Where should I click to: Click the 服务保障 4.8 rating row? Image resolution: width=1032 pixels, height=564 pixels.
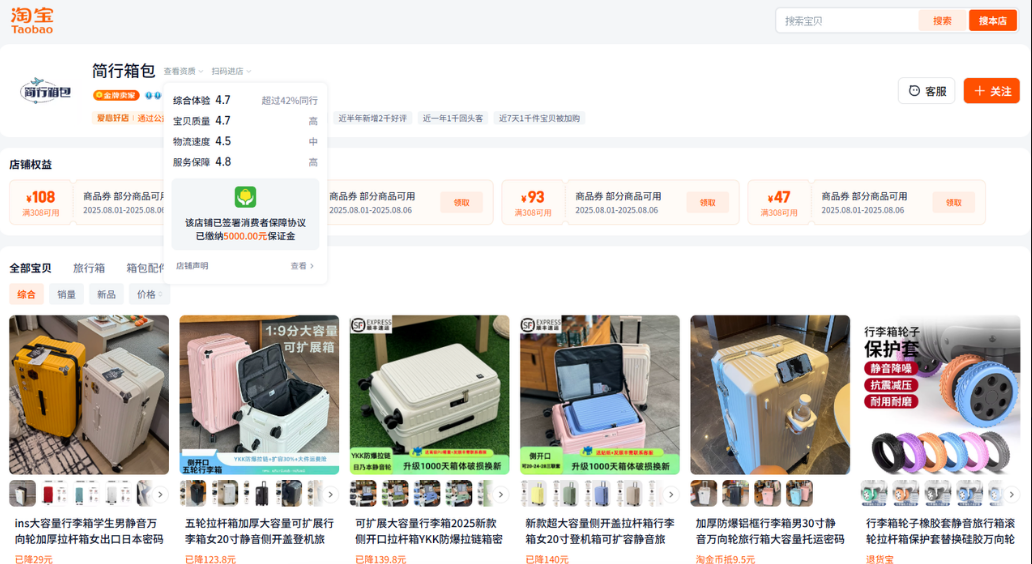click(x=245, y=162)
